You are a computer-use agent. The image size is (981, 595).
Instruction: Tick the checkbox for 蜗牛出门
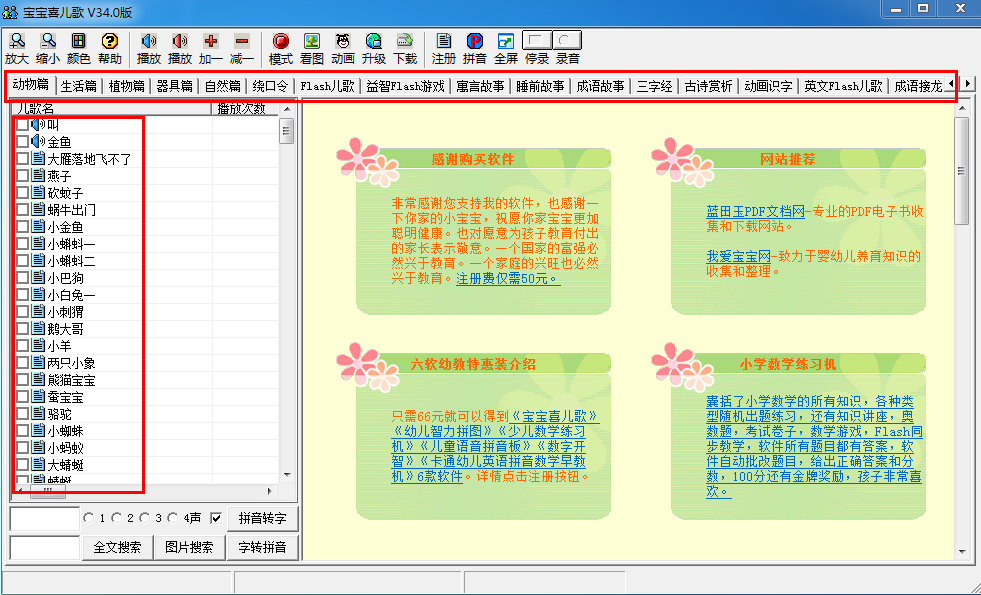click(x=22, y=209)
